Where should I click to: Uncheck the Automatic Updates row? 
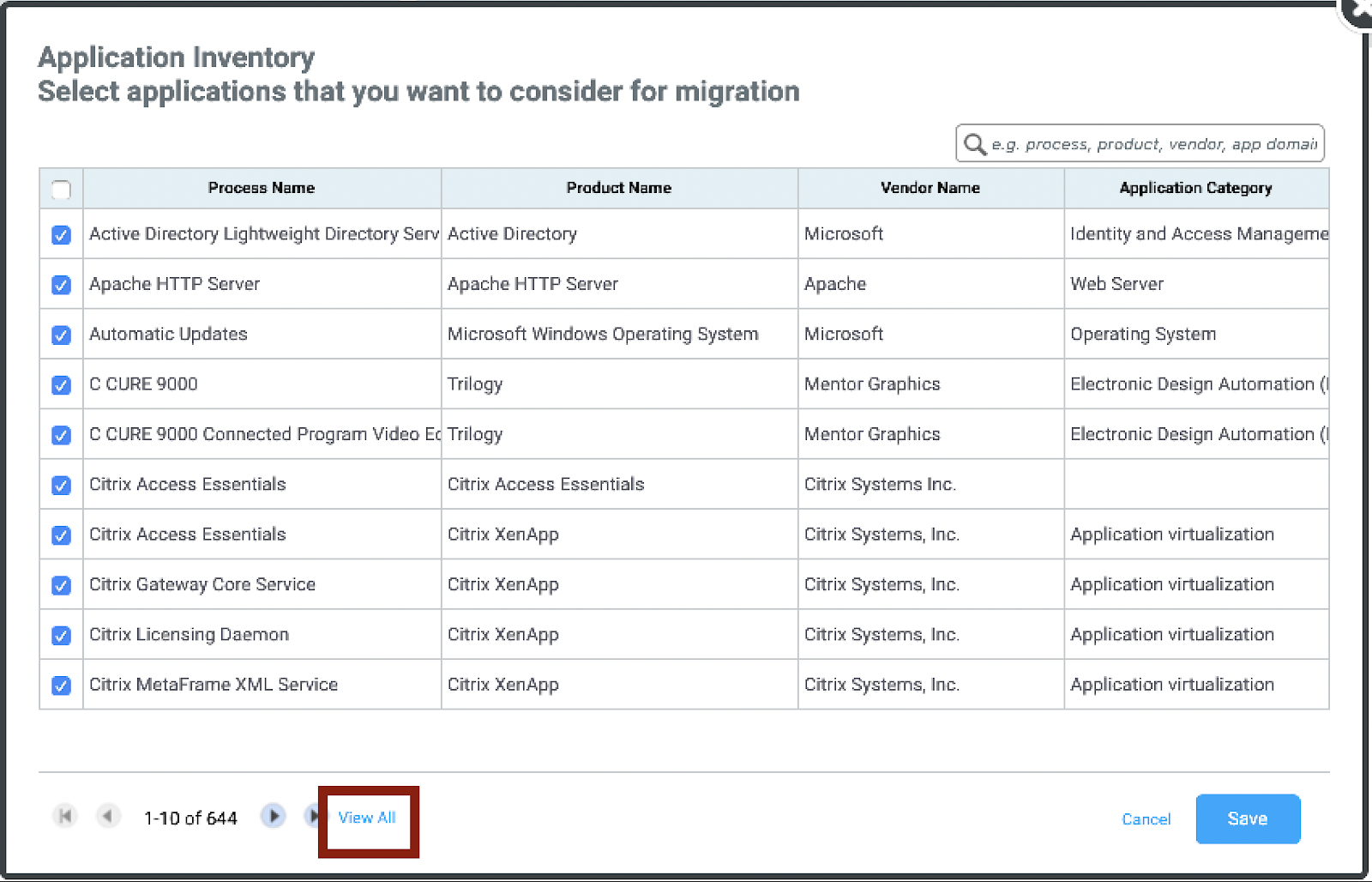tap(61, 335)
